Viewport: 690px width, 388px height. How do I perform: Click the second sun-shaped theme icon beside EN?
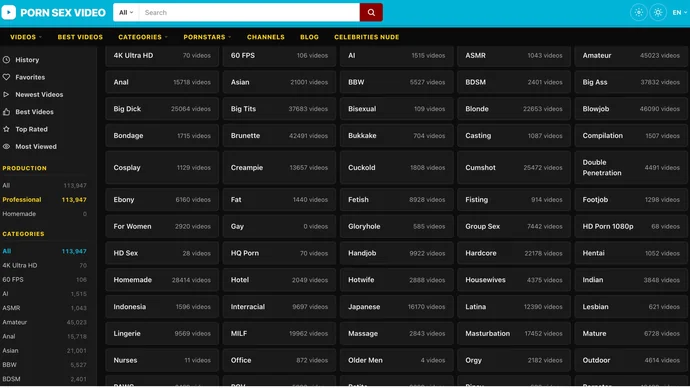[x=658, y=12]
